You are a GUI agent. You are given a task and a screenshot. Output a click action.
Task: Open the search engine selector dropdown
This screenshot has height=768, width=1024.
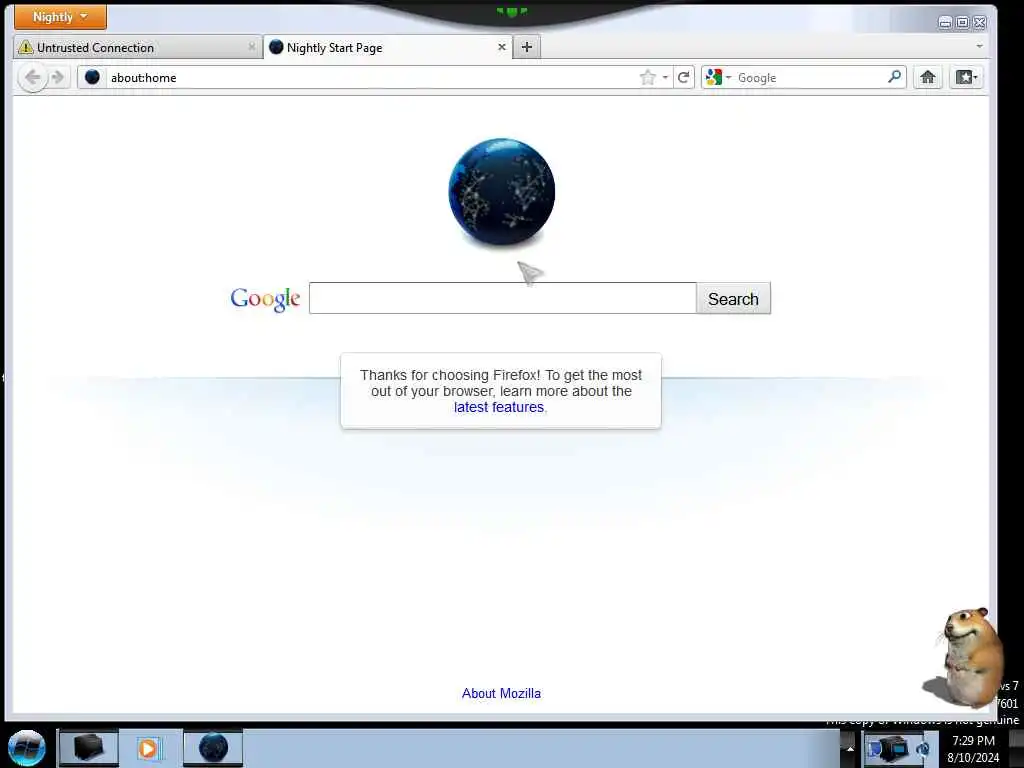(x=718, y=78)
